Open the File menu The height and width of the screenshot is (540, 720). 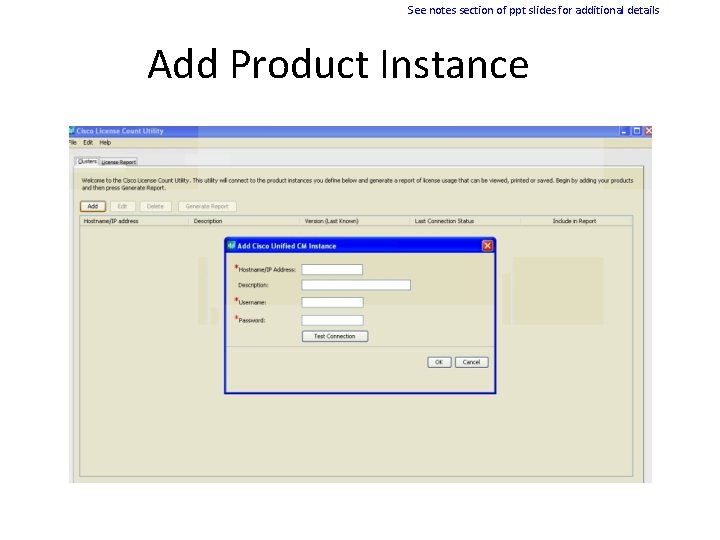(x=73, y=142)
